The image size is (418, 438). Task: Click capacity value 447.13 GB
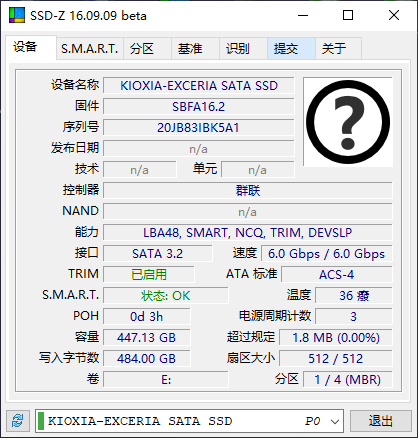(147, 338)
